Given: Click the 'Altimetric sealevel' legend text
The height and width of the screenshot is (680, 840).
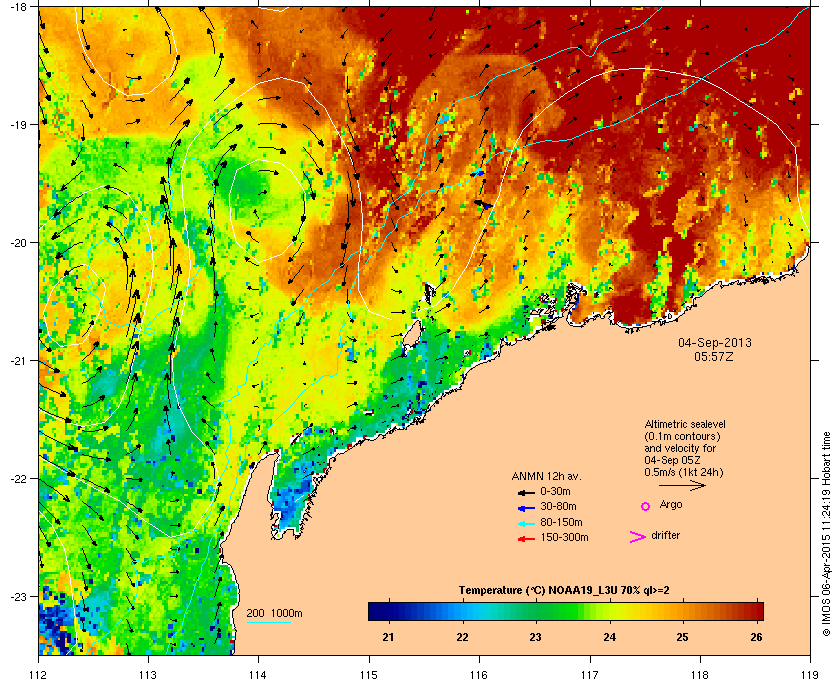Looking at the screenshot, I should pos(685,424).
